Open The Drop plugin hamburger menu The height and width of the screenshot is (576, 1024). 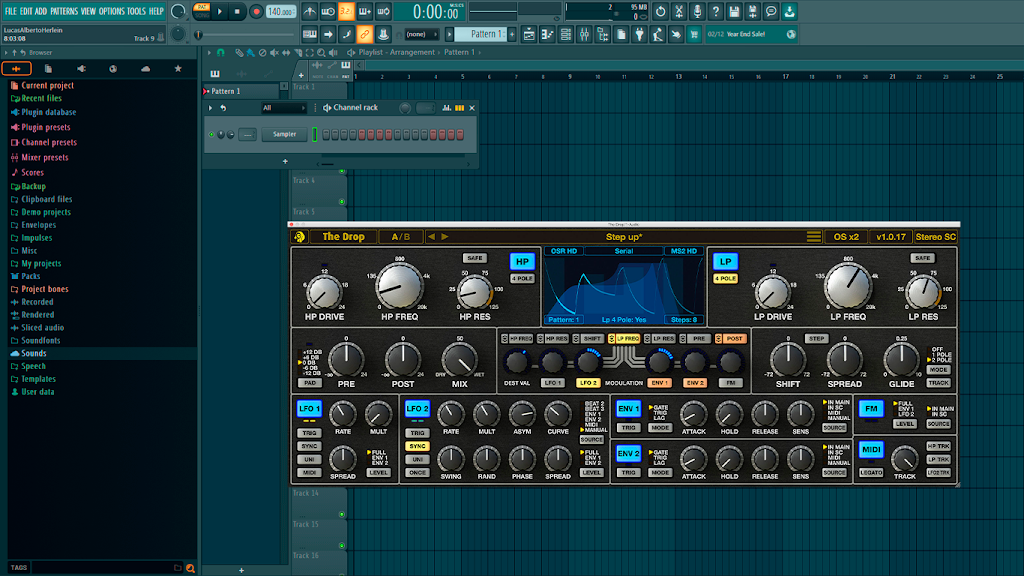(813, 237)
